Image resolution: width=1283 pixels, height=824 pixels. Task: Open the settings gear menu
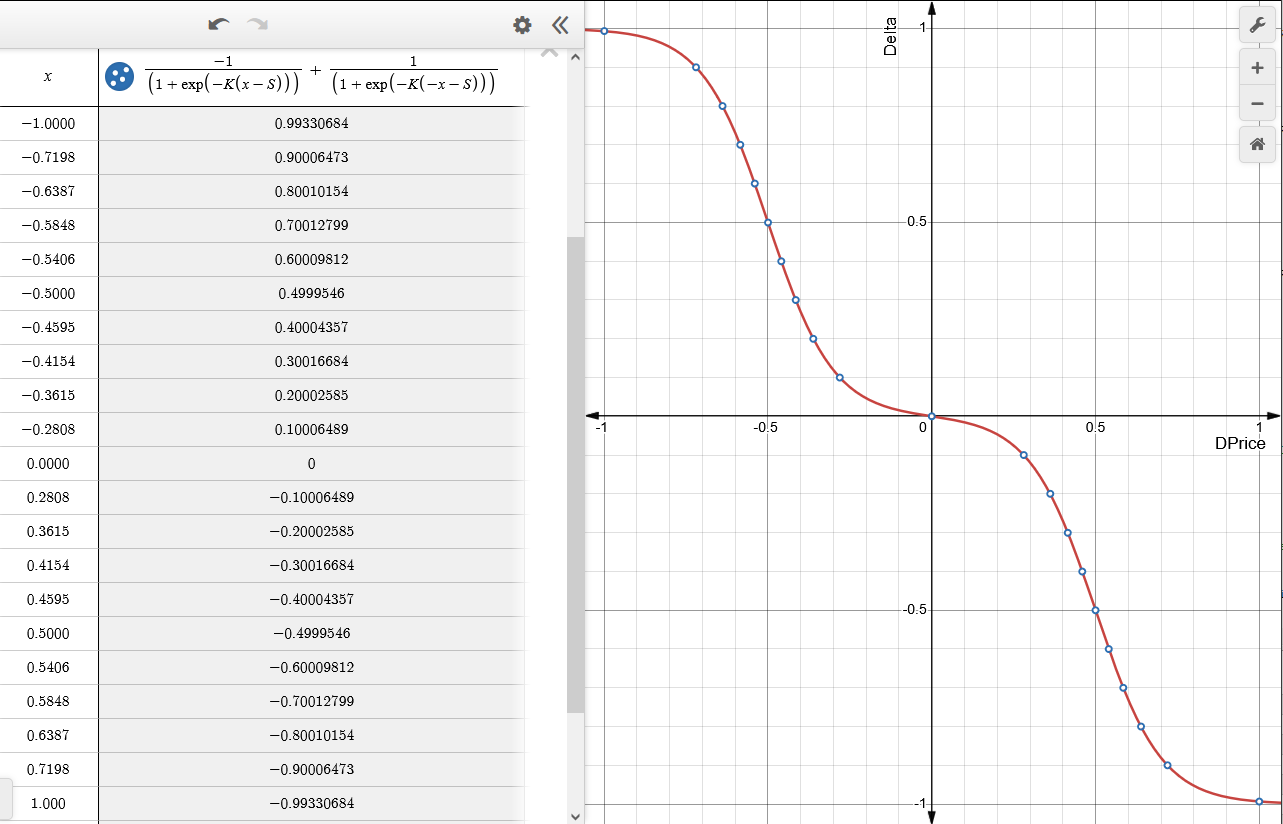pos(522,25)
